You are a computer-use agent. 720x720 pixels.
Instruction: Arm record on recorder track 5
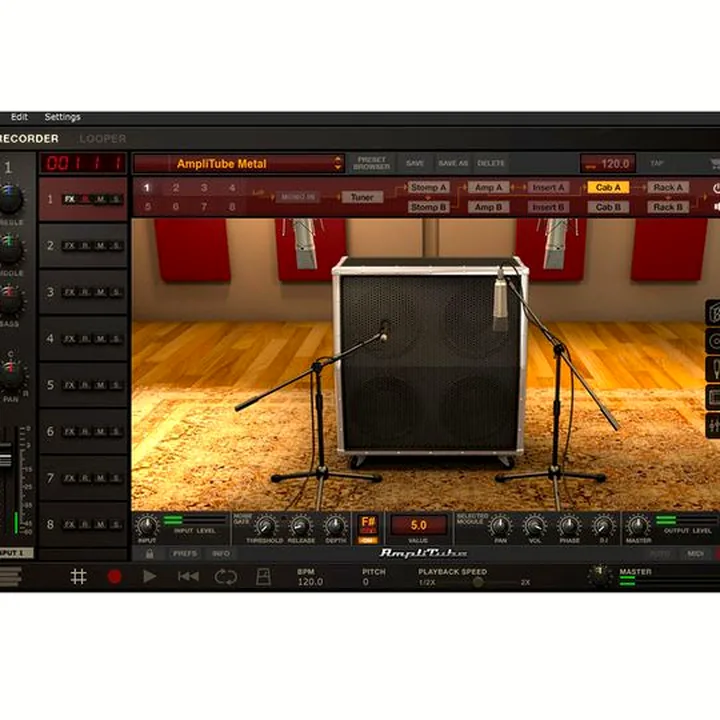pyautogui.click(x=85, y=385)
